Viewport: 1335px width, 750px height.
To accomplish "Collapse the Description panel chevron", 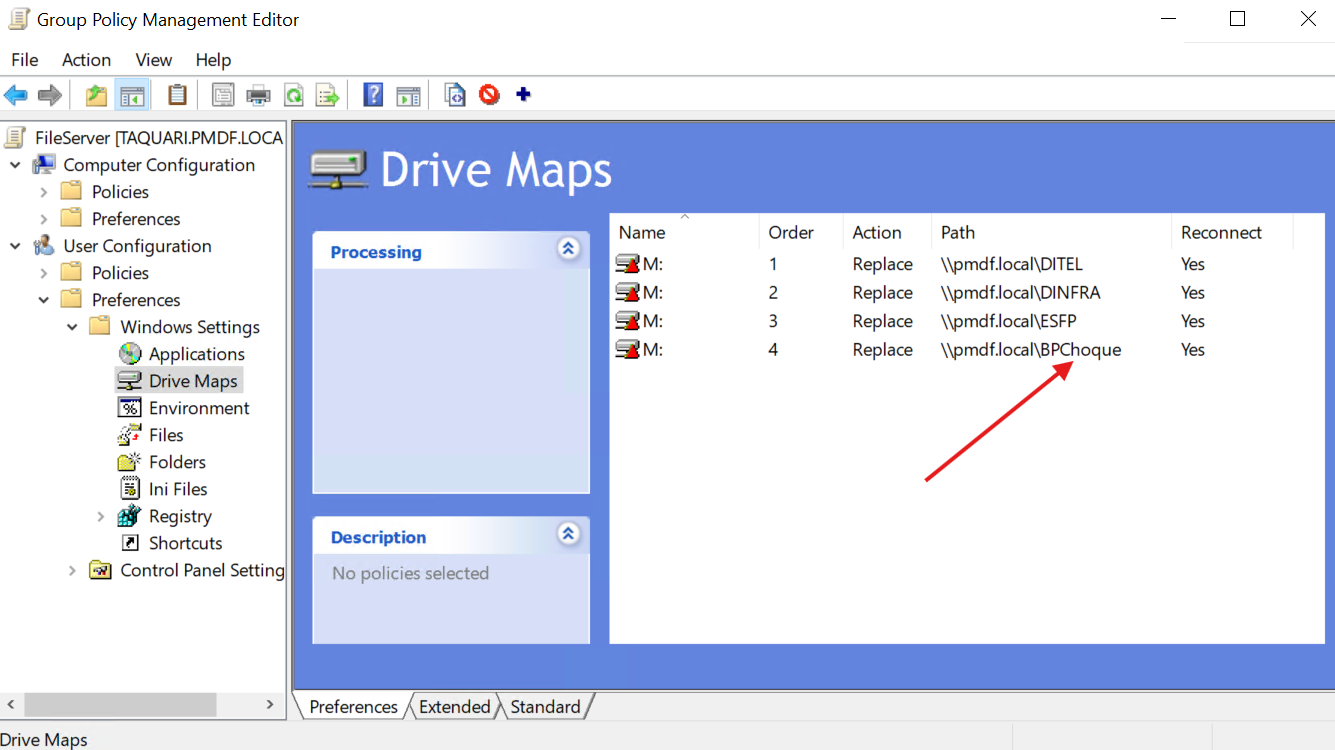I will (x=568, y=534).
